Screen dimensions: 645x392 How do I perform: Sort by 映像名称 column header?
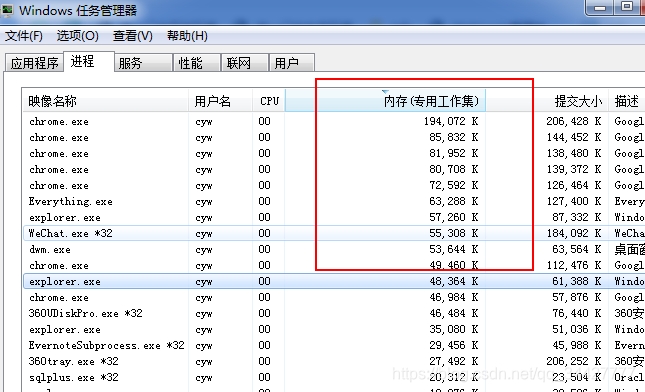[x=105, y=101]
